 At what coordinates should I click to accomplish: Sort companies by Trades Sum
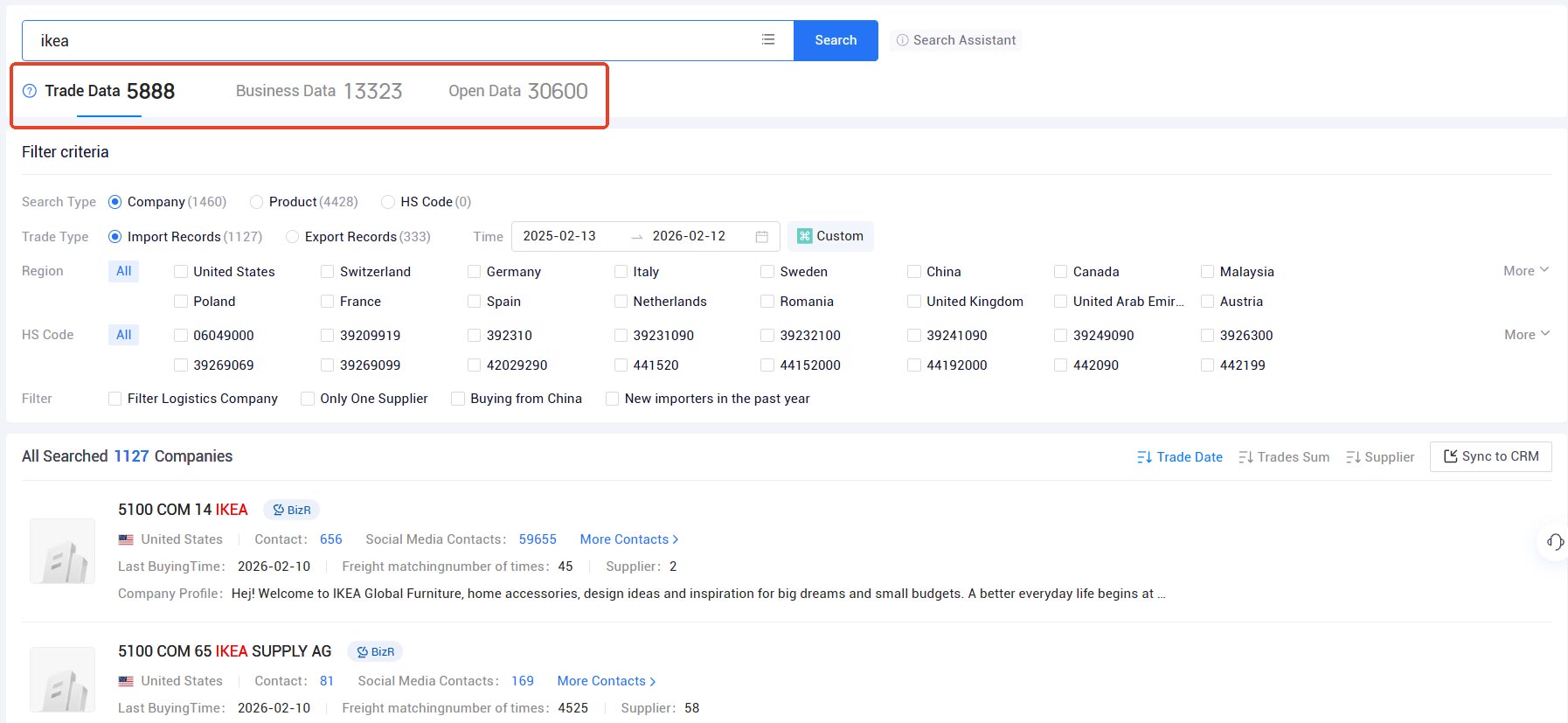(x=1284, y=457)
